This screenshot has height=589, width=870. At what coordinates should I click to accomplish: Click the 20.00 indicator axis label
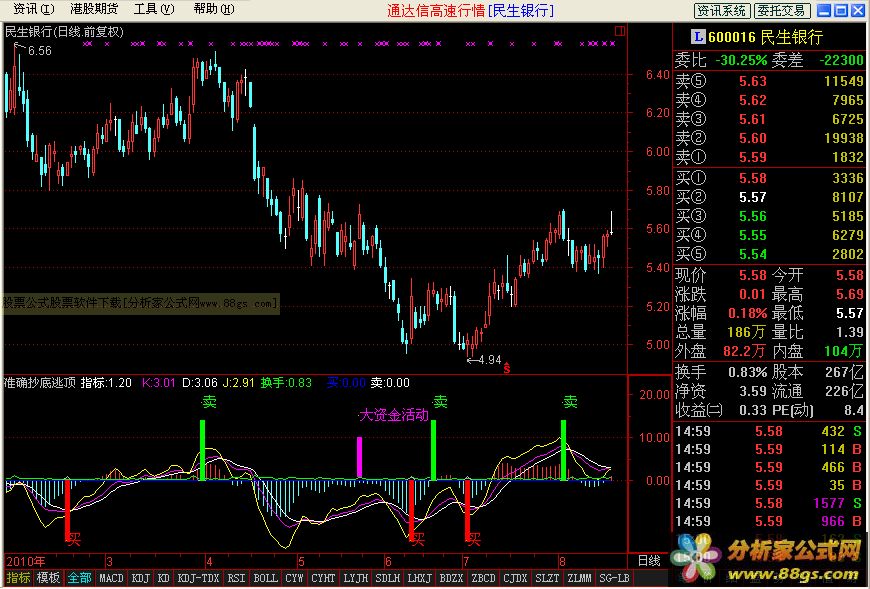click(x=655, y=395)
